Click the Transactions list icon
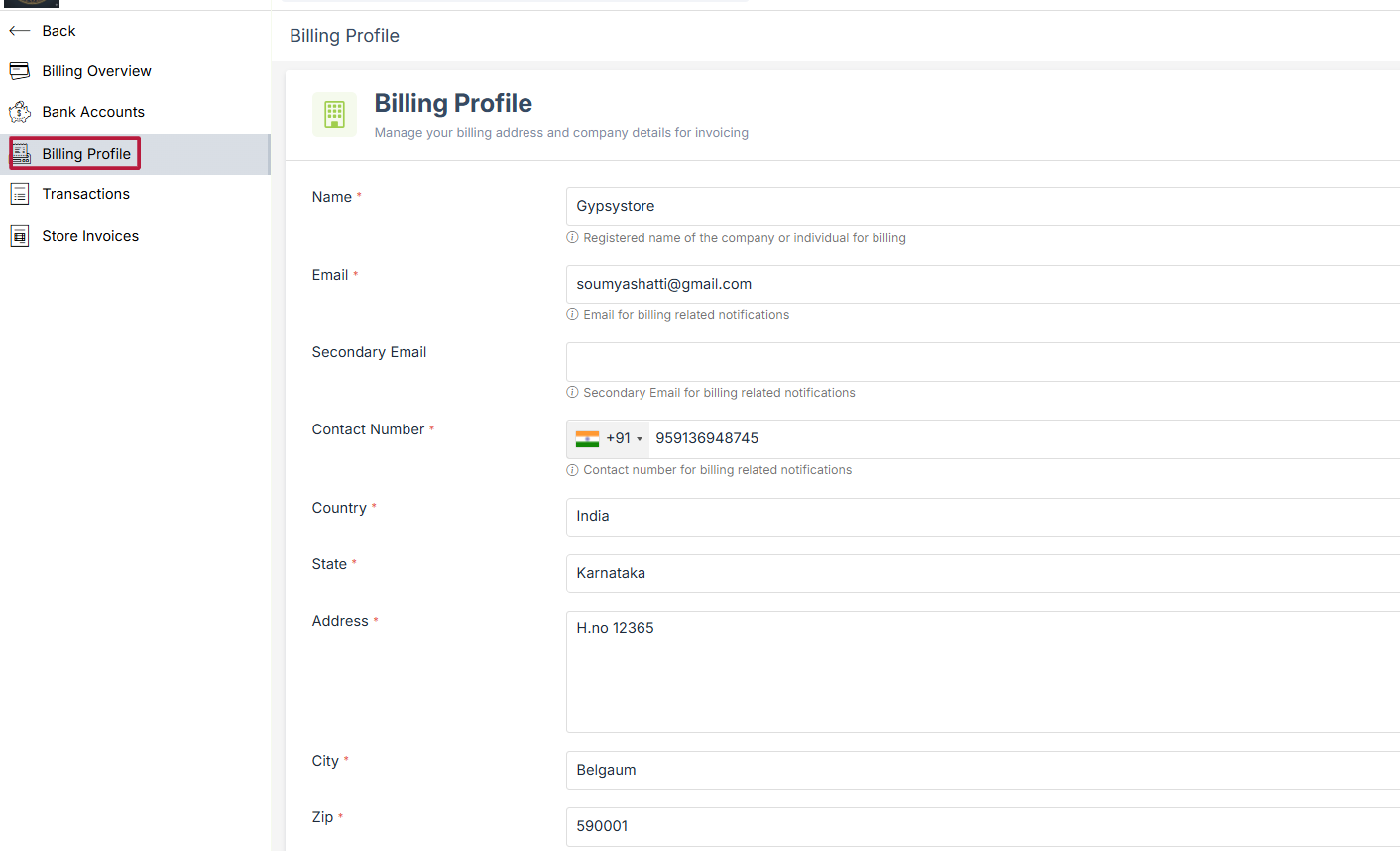Screen dimensions: 1400x851 (19, 194)
